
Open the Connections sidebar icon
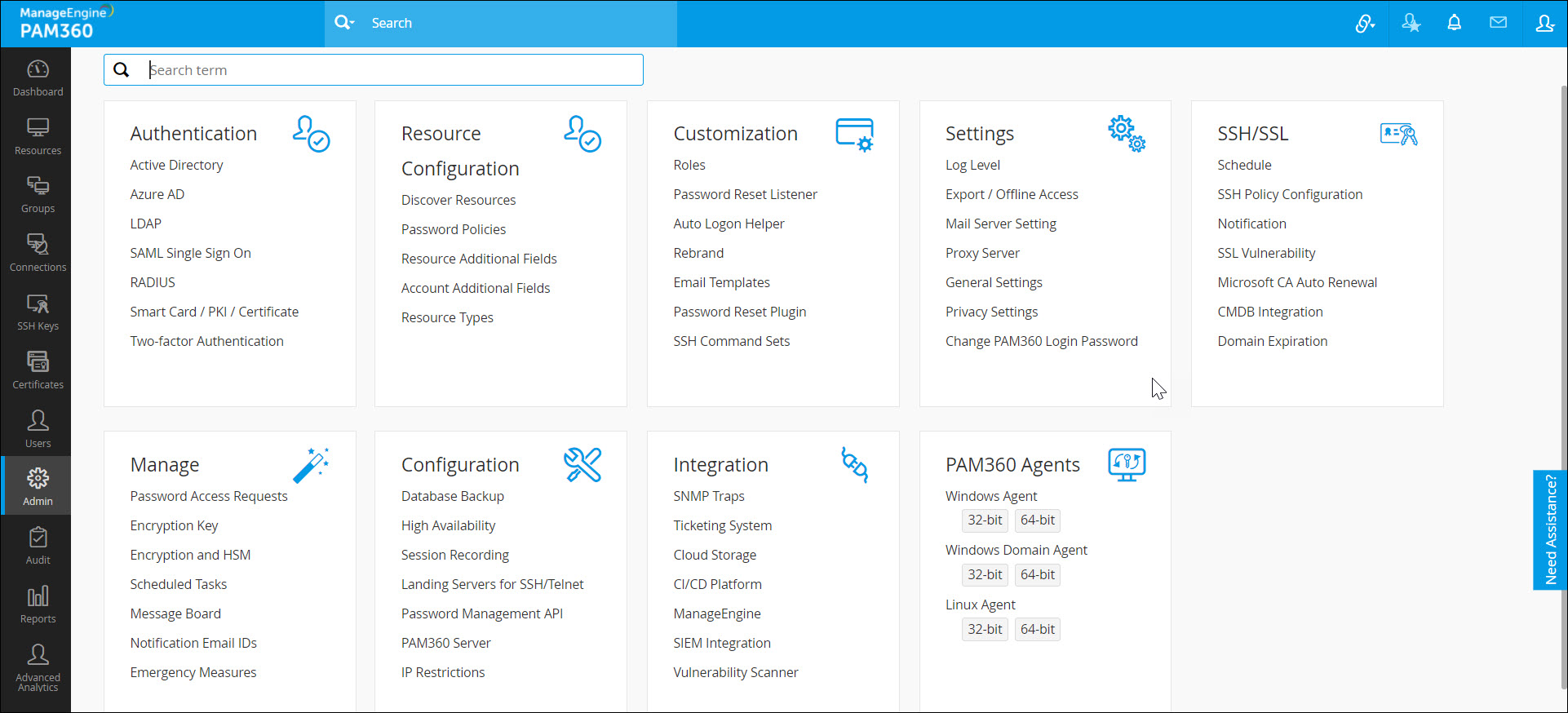click(x=38, y=253)
